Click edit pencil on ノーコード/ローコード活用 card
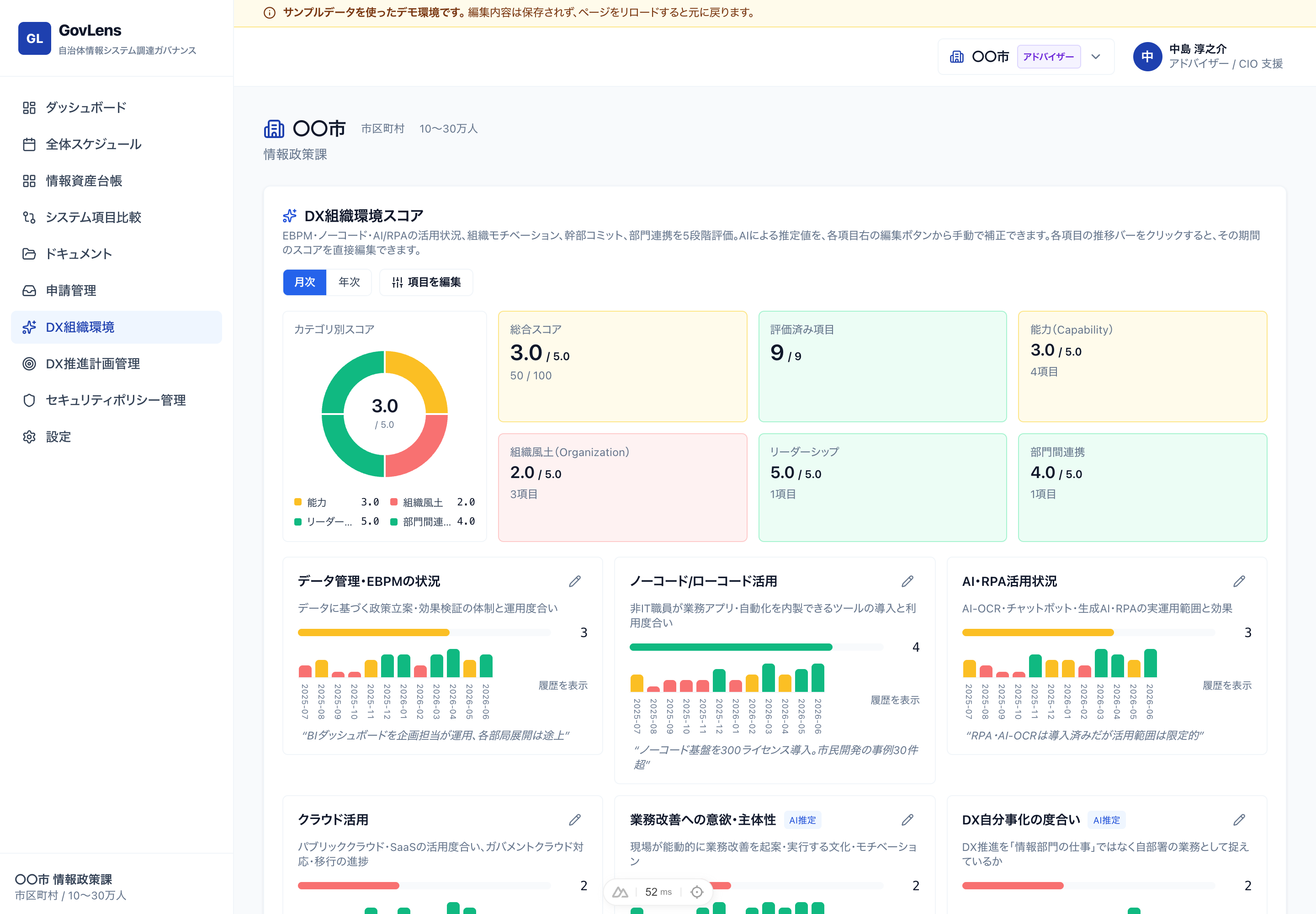Image resolution: width=1316 pixels, height=914 pixels. 907,581
